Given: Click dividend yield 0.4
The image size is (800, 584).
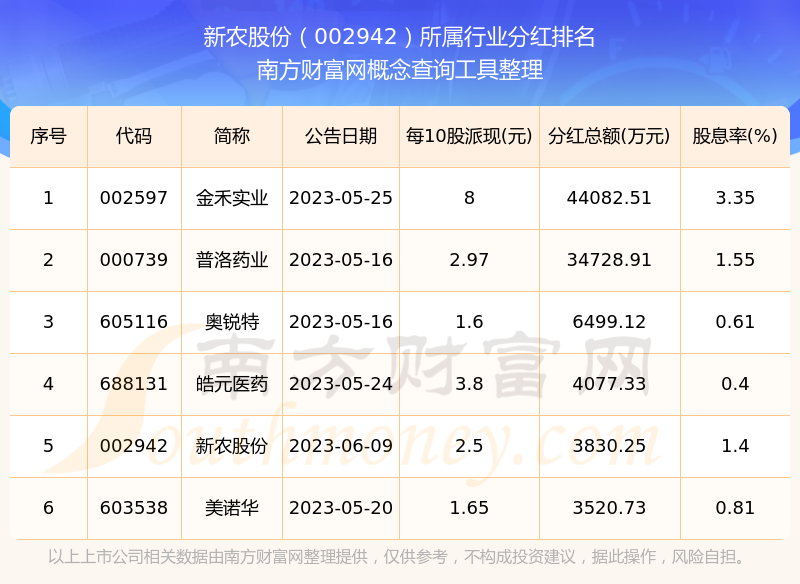Looking at the screenshot, I should click(735, 384).
